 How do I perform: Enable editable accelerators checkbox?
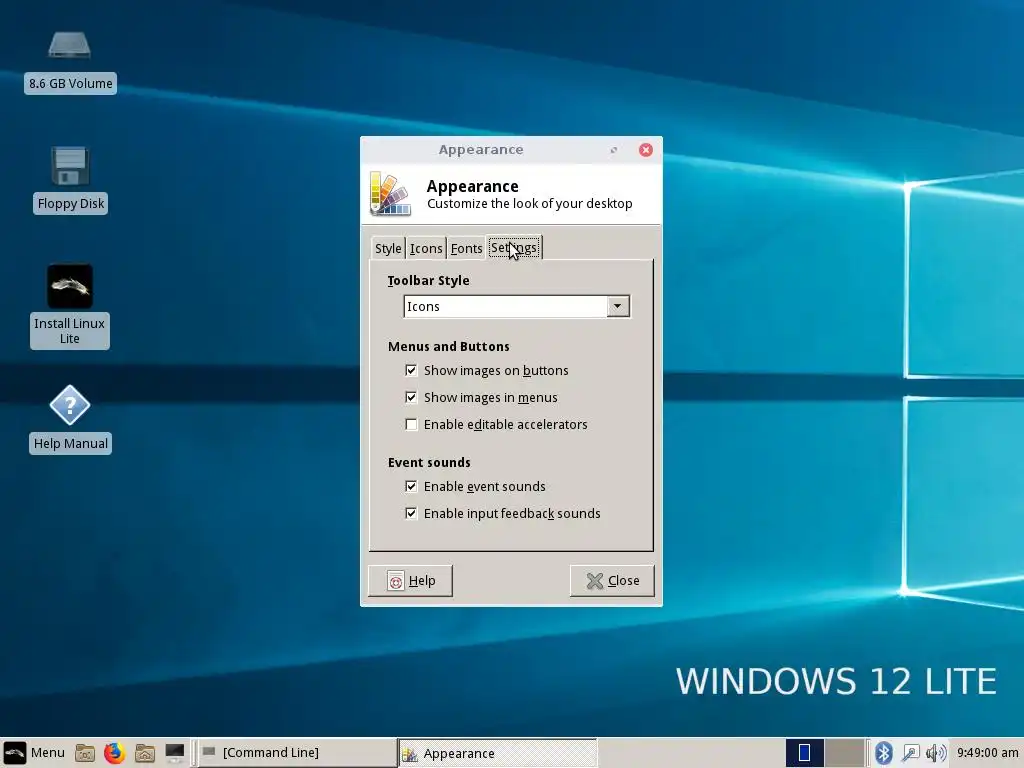(x=411, y=424)
